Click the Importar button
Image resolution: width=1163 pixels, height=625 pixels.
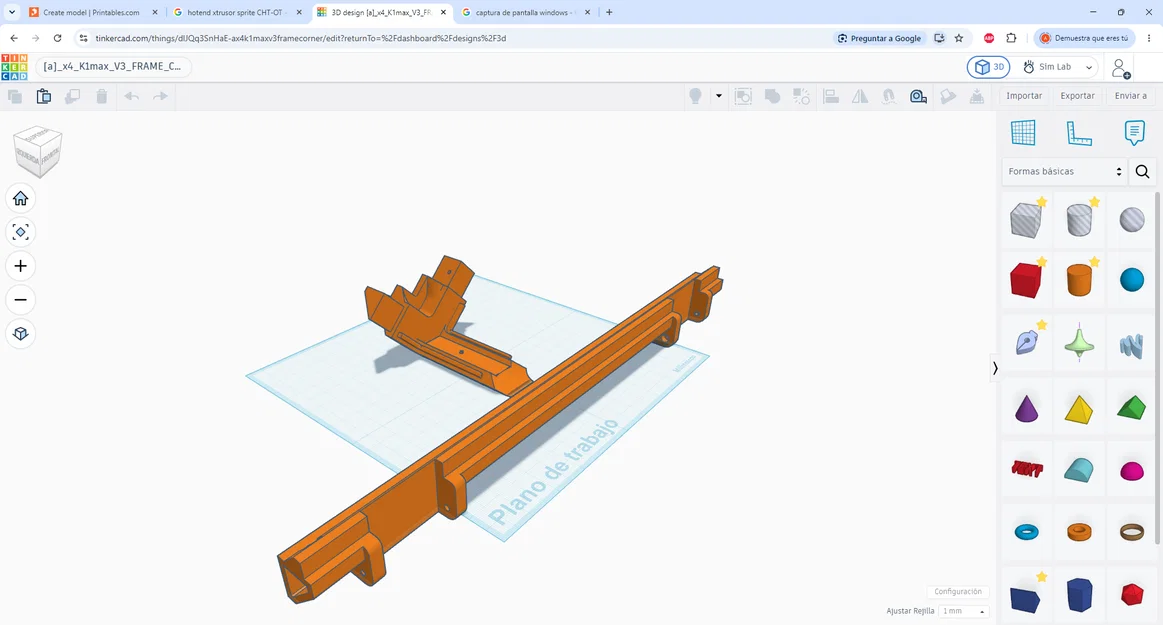[1024, 96]
